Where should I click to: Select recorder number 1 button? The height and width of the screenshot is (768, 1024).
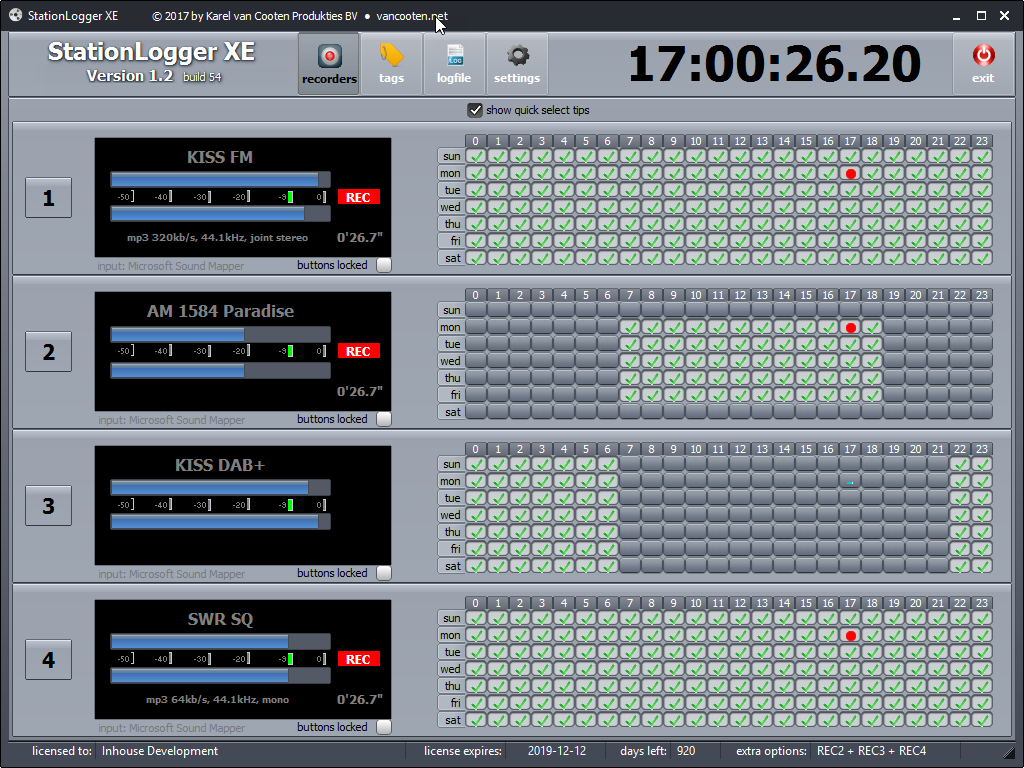click(48, 198)
